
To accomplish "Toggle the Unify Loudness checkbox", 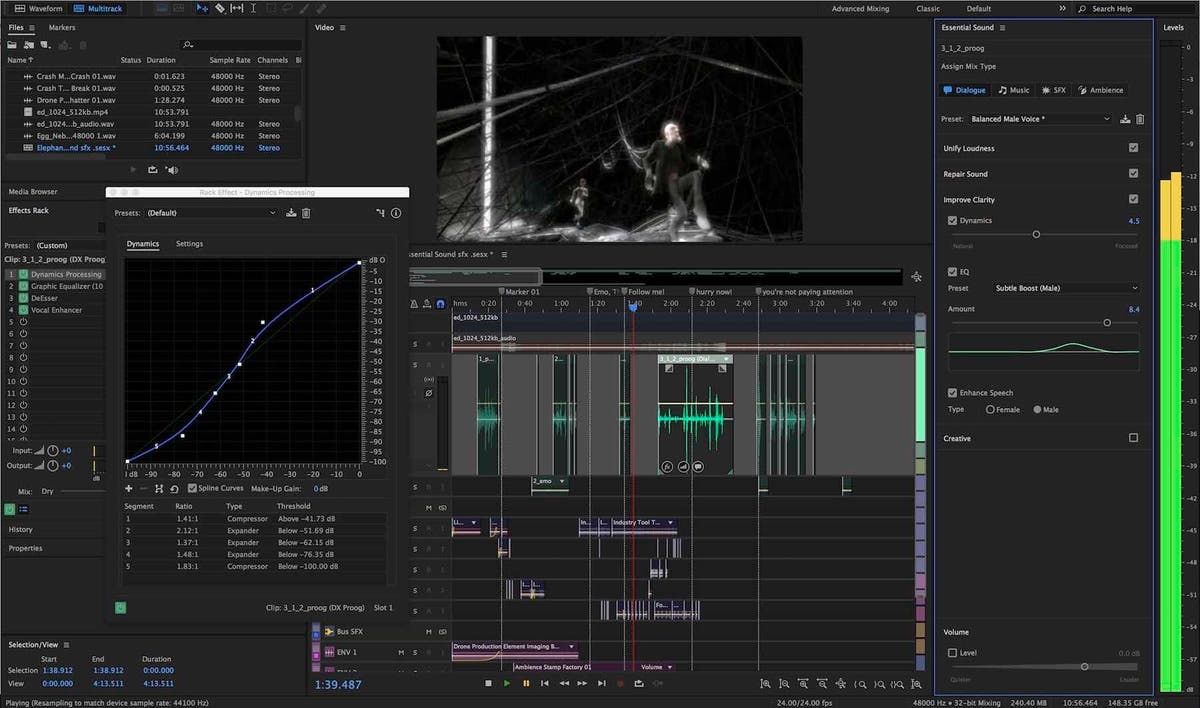I will pos(1134,147).
